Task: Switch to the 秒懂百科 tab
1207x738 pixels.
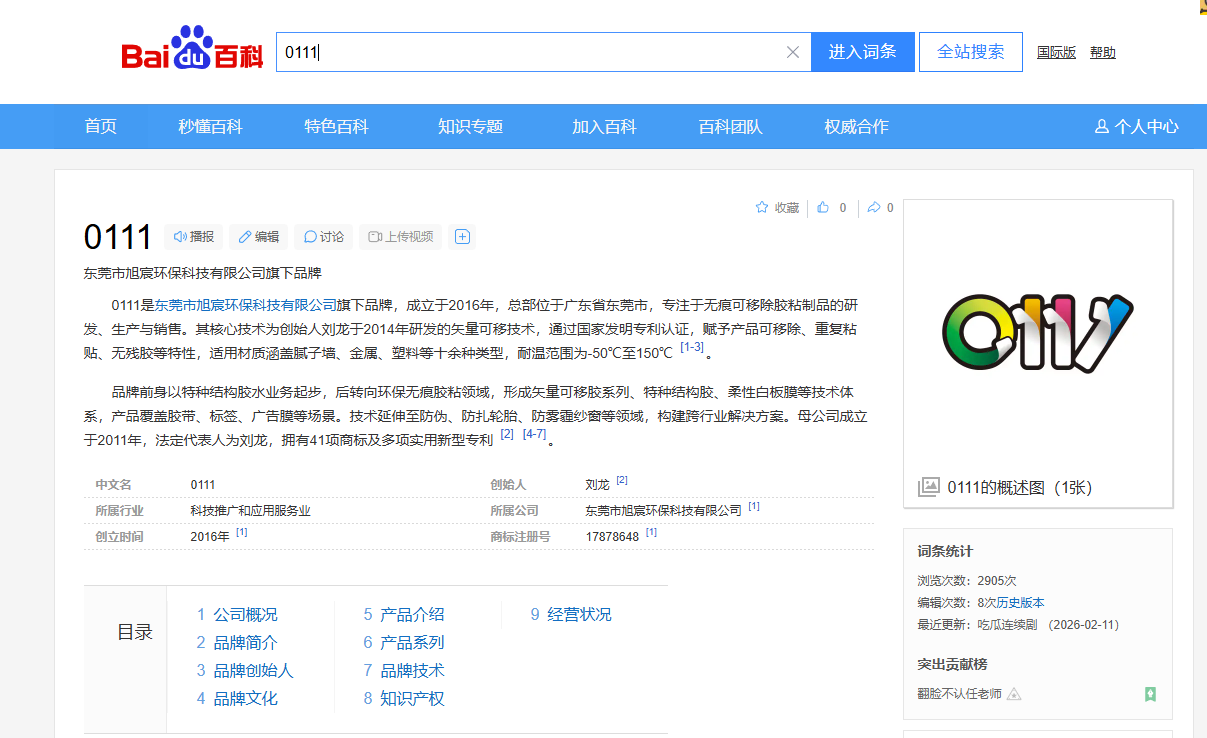Action: (210, 126)
